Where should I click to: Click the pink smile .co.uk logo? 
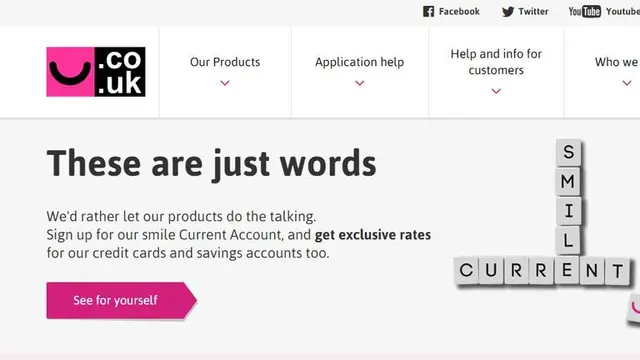click(96, 72)
